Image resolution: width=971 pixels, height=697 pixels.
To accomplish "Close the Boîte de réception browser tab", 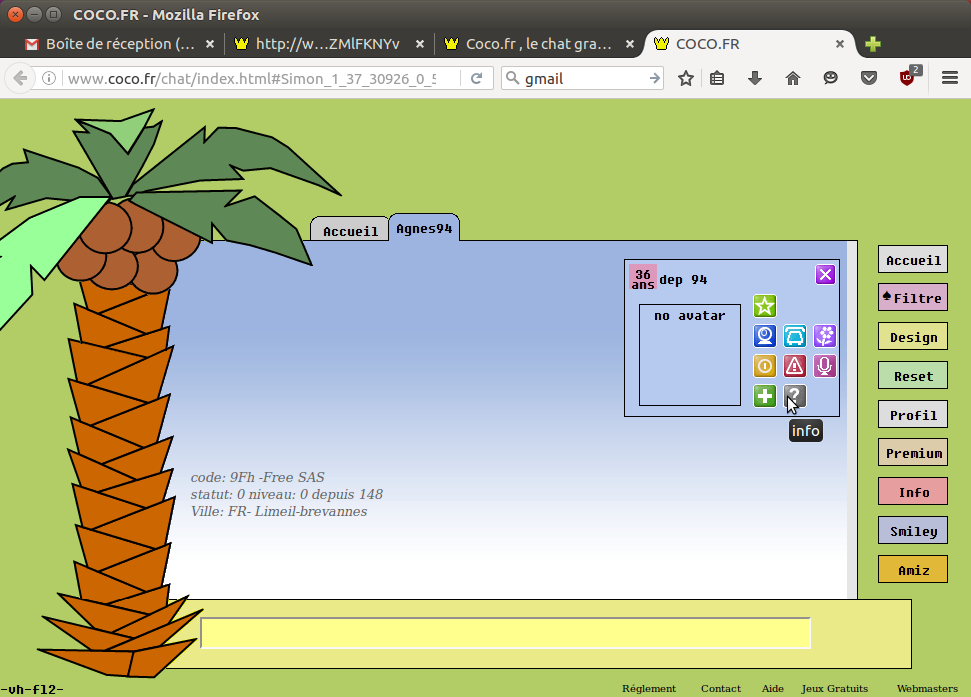I will [x=210, y=44].
